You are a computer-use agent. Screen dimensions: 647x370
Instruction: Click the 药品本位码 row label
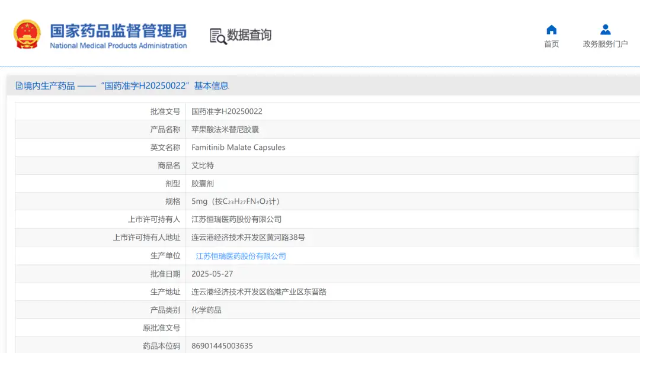tap(161, 346)
